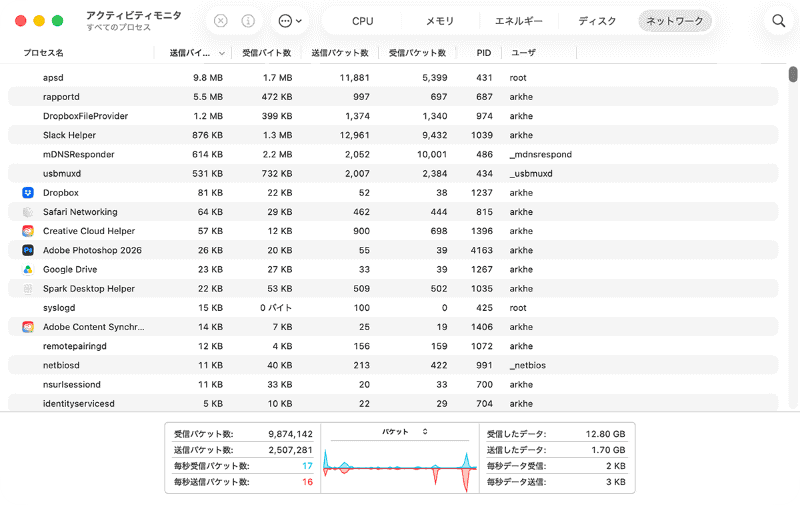Screen dimensions: 800x505
Task: Switch to the メモリ tab
Action: pyautogui.click(x=440, y=21)
